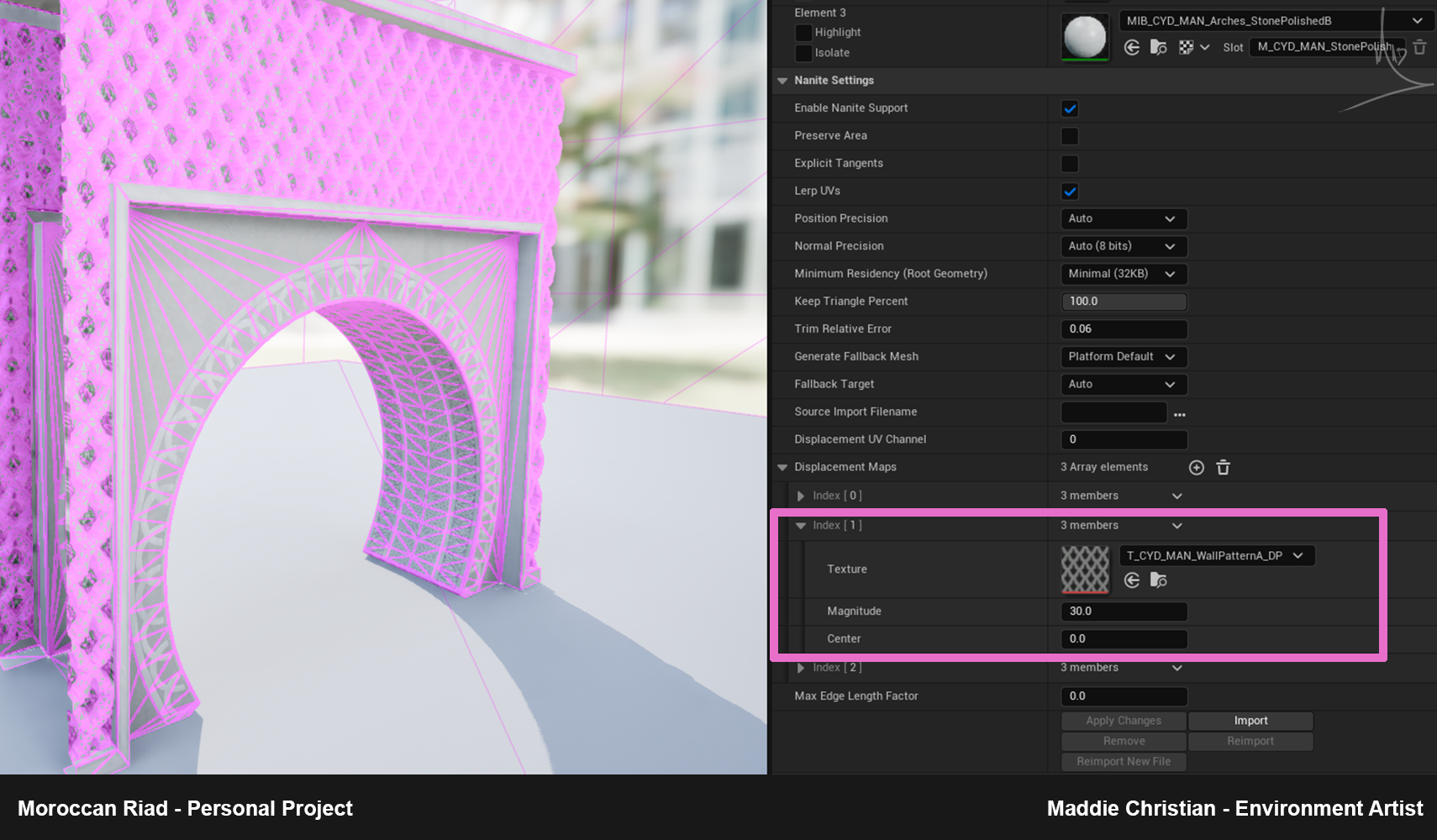Expand Index [ 0 ] displacement entry
1437x840 pixels.
pyautogui.click(x=801, y=496)
